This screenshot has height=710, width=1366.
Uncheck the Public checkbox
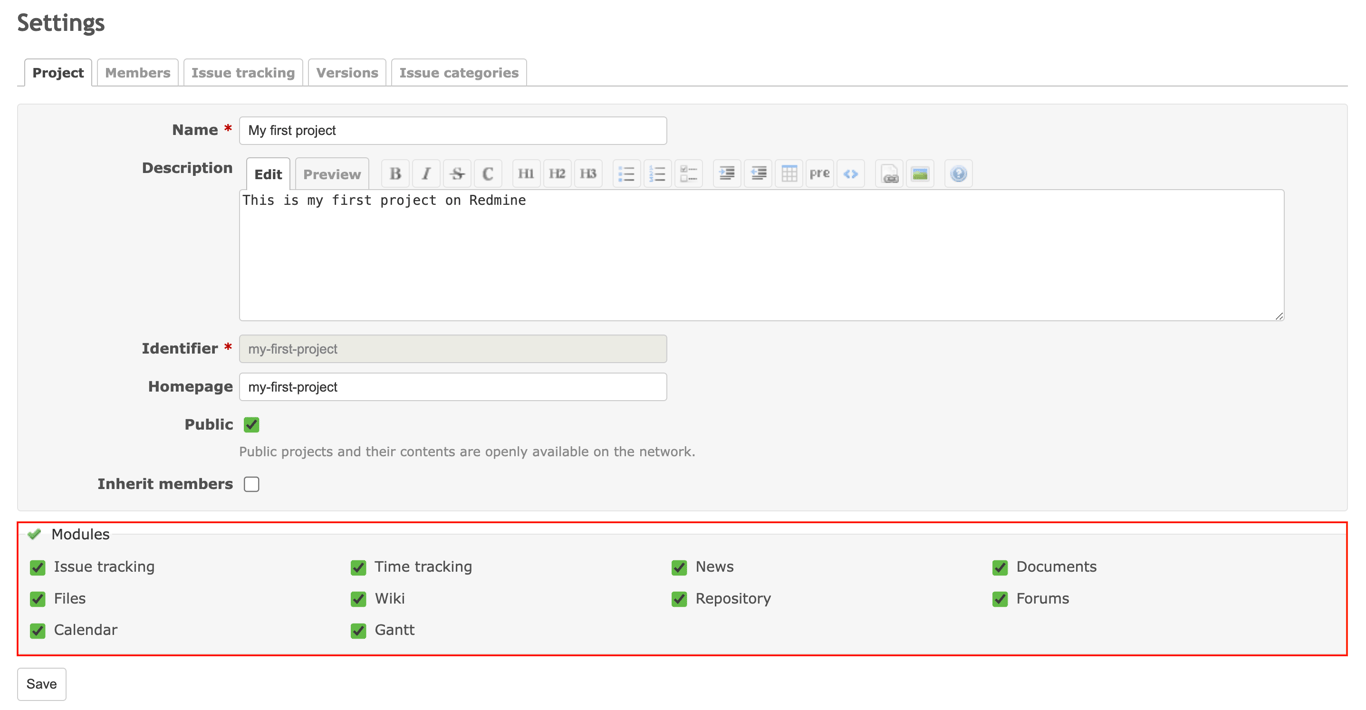[x=251, y=424]
